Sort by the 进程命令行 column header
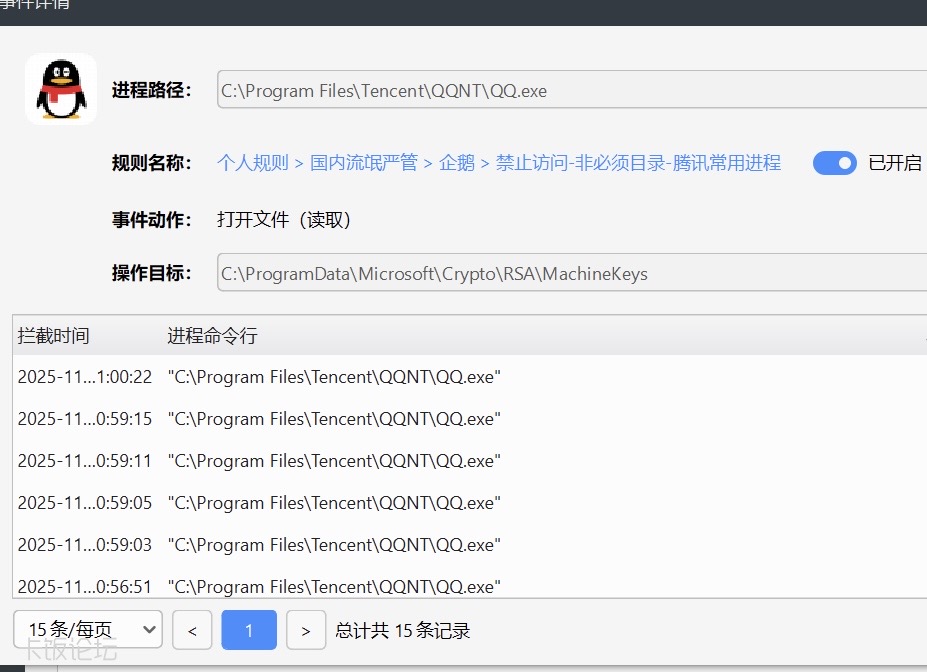Image resolution: width=927 pixels, height=672 pixels. 212,336
